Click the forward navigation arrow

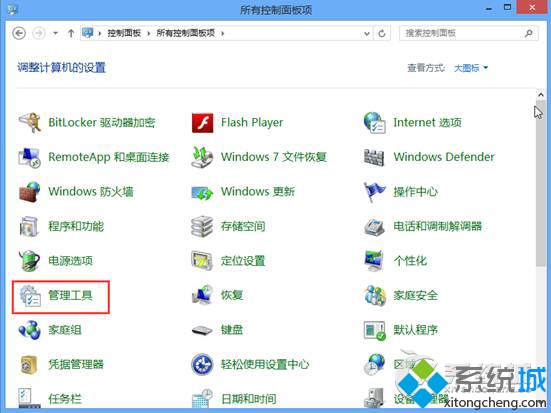pyautogui.click(x=39, y=33)
